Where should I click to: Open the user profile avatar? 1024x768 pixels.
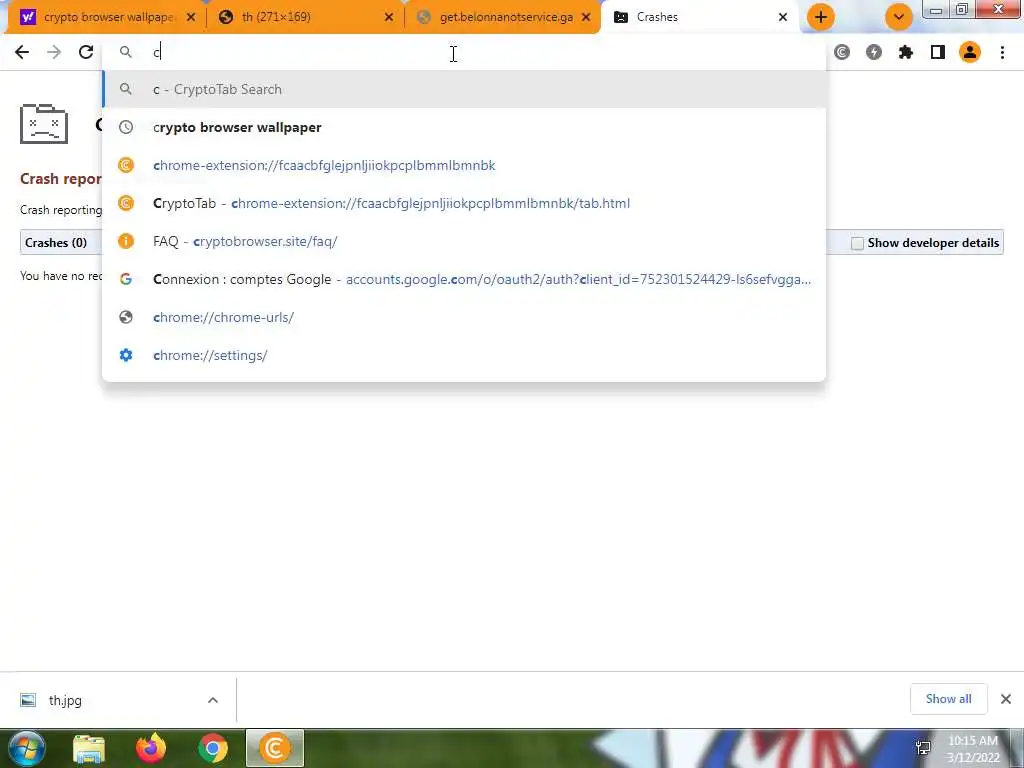tap(970, 52)
